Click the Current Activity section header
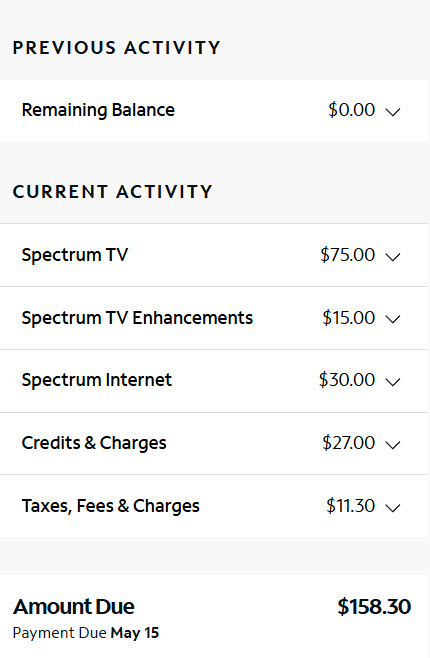This screenshot has width=430, height=658. [x=113, y=192]
